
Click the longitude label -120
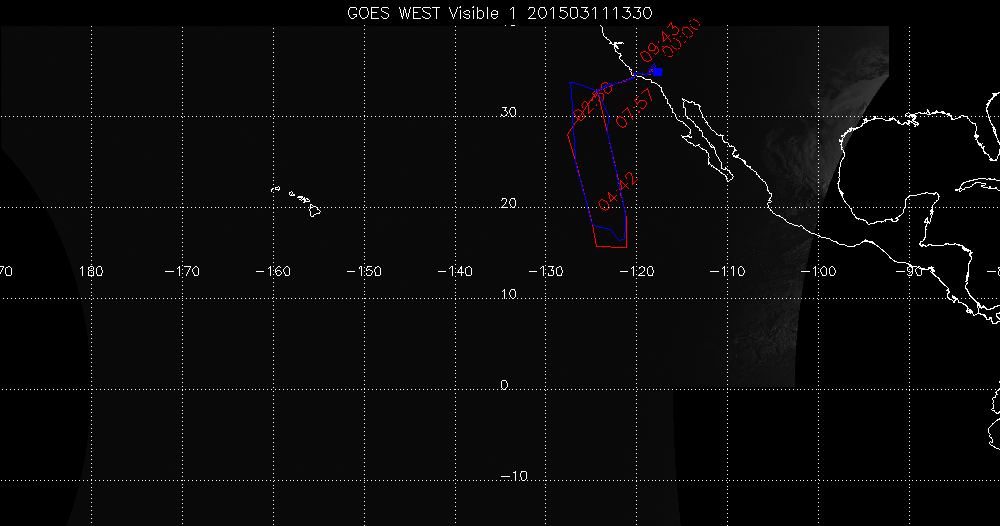tap(636, 272)
